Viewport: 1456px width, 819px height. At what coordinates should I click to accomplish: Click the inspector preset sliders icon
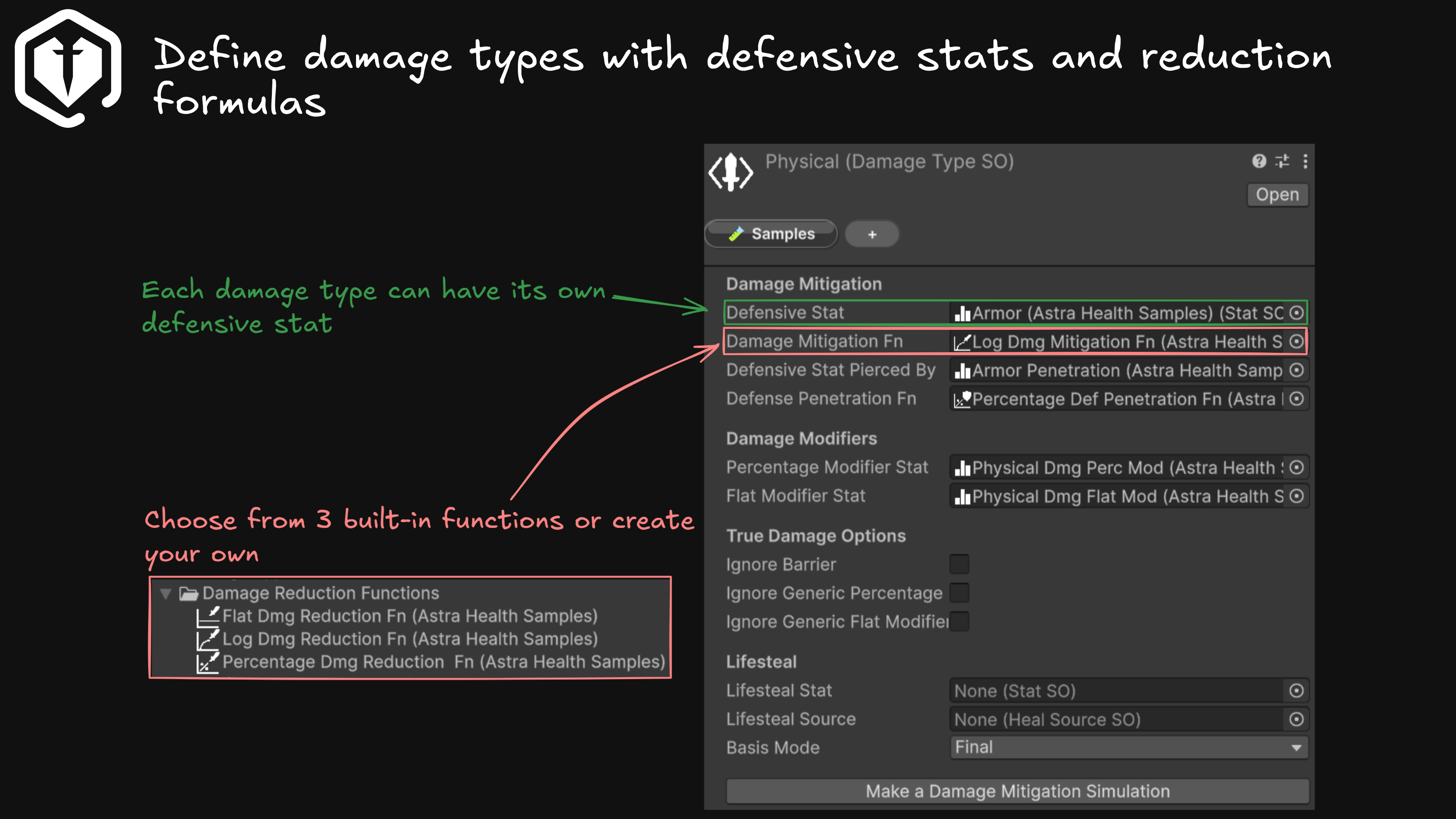pos(1282,161)
